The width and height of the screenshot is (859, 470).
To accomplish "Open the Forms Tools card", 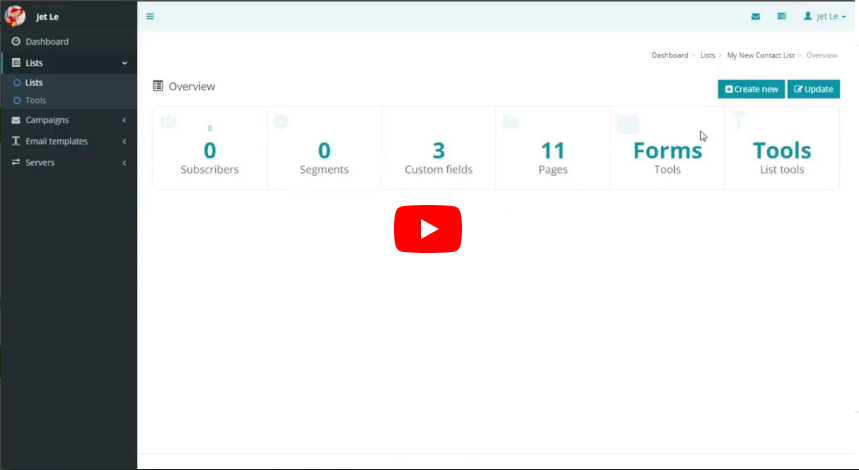I will click(x=667, y=148).
